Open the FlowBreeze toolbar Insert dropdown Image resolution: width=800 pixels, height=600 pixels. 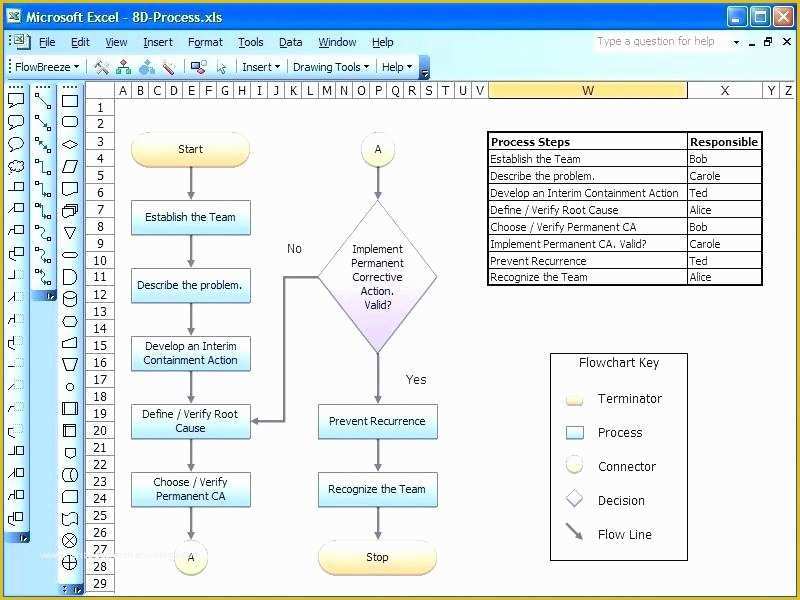click(x=261, y=67)
